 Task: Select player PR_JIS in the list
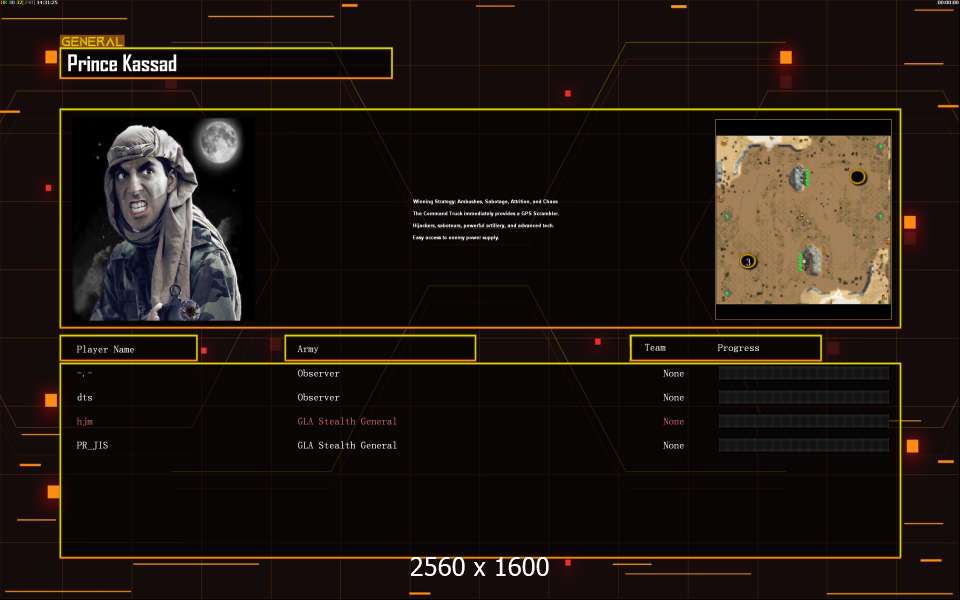click(92, 446)
